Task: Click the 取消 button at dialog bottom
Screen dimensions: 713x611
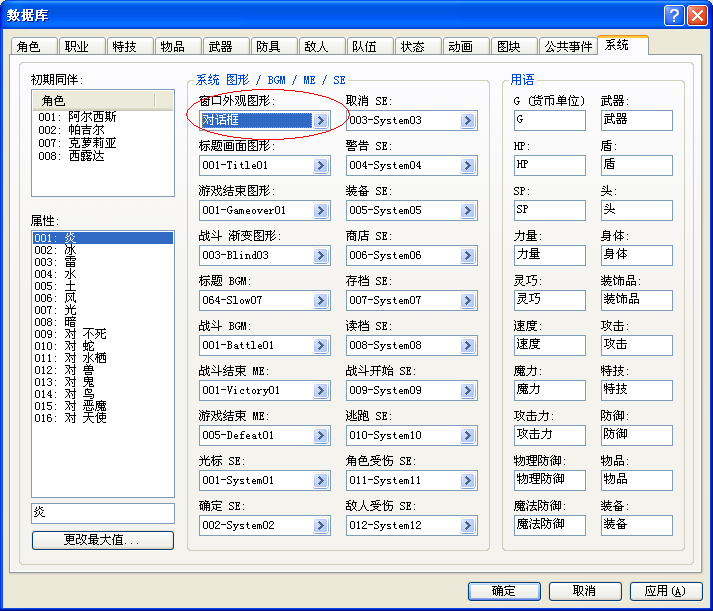Action: [x=585, y=591]
